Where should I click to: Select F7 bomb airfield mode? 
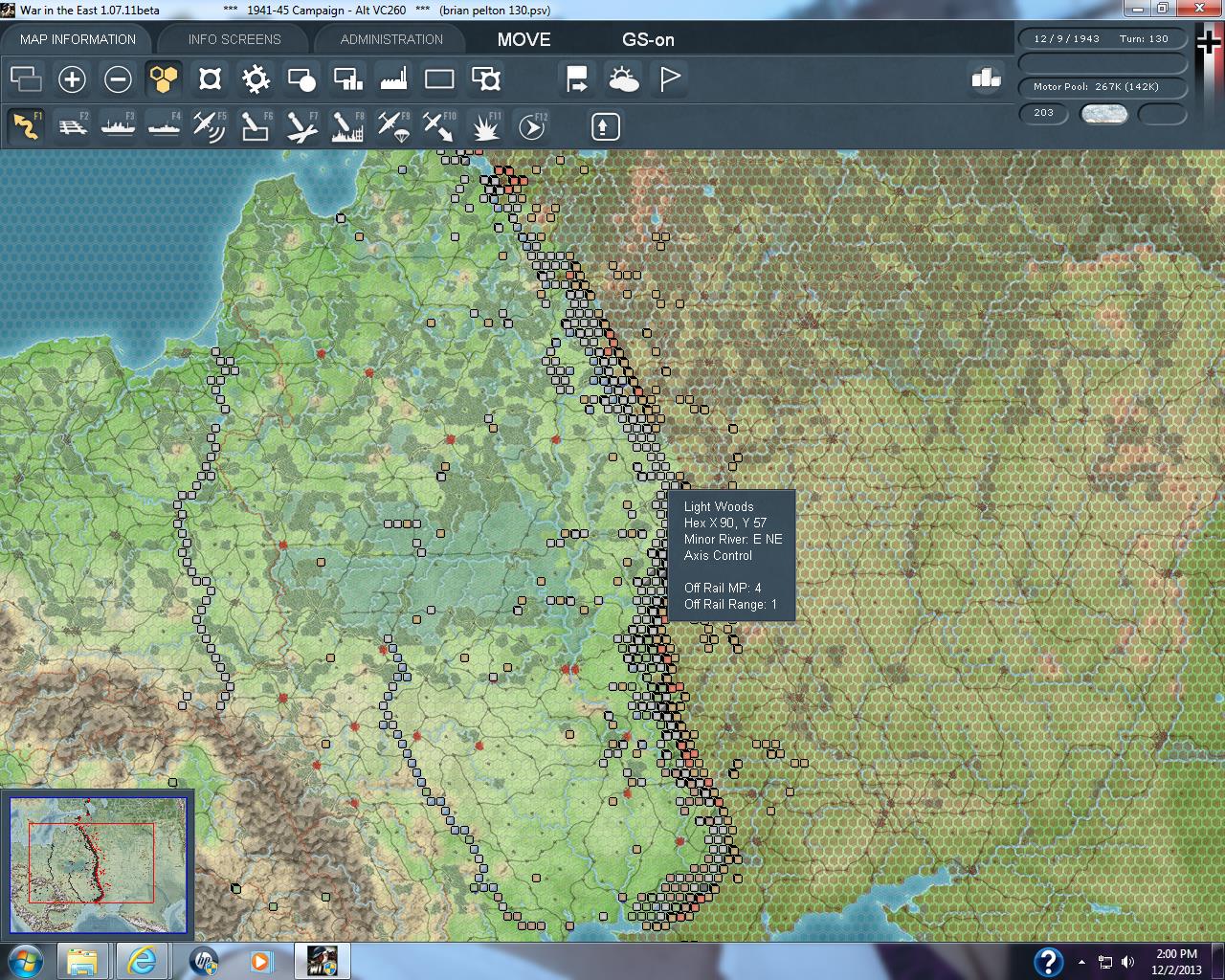pyautogui.click(x=301, y=126)
